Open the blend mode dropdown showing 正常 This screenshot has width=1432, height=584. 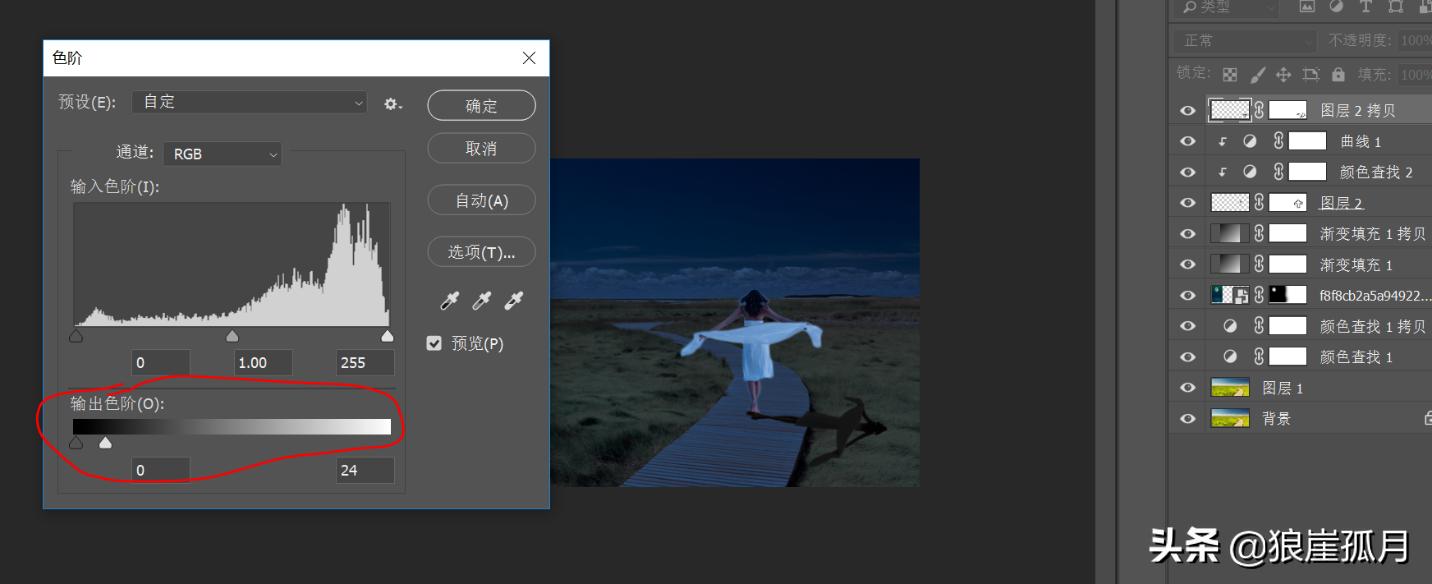pyautogui.click(x=1243, y=41)
